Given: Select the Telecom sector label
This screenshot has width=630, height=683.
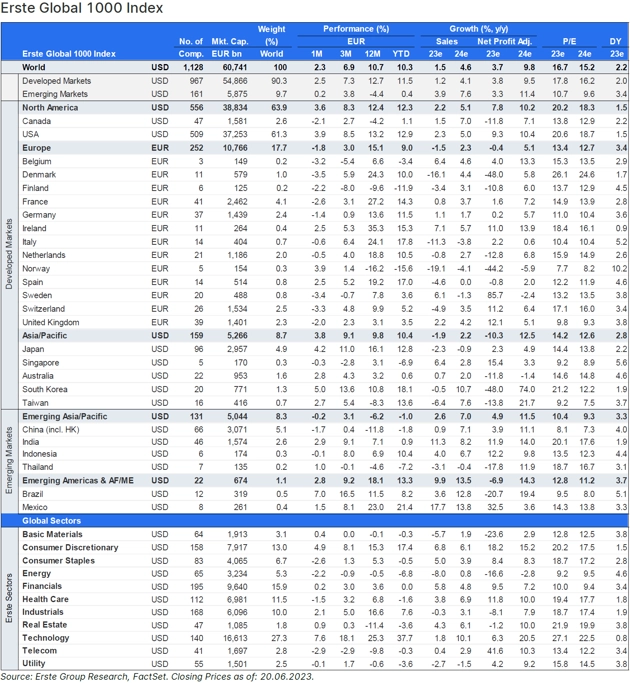Looking at the screenshot, I should tap(39, 650).
